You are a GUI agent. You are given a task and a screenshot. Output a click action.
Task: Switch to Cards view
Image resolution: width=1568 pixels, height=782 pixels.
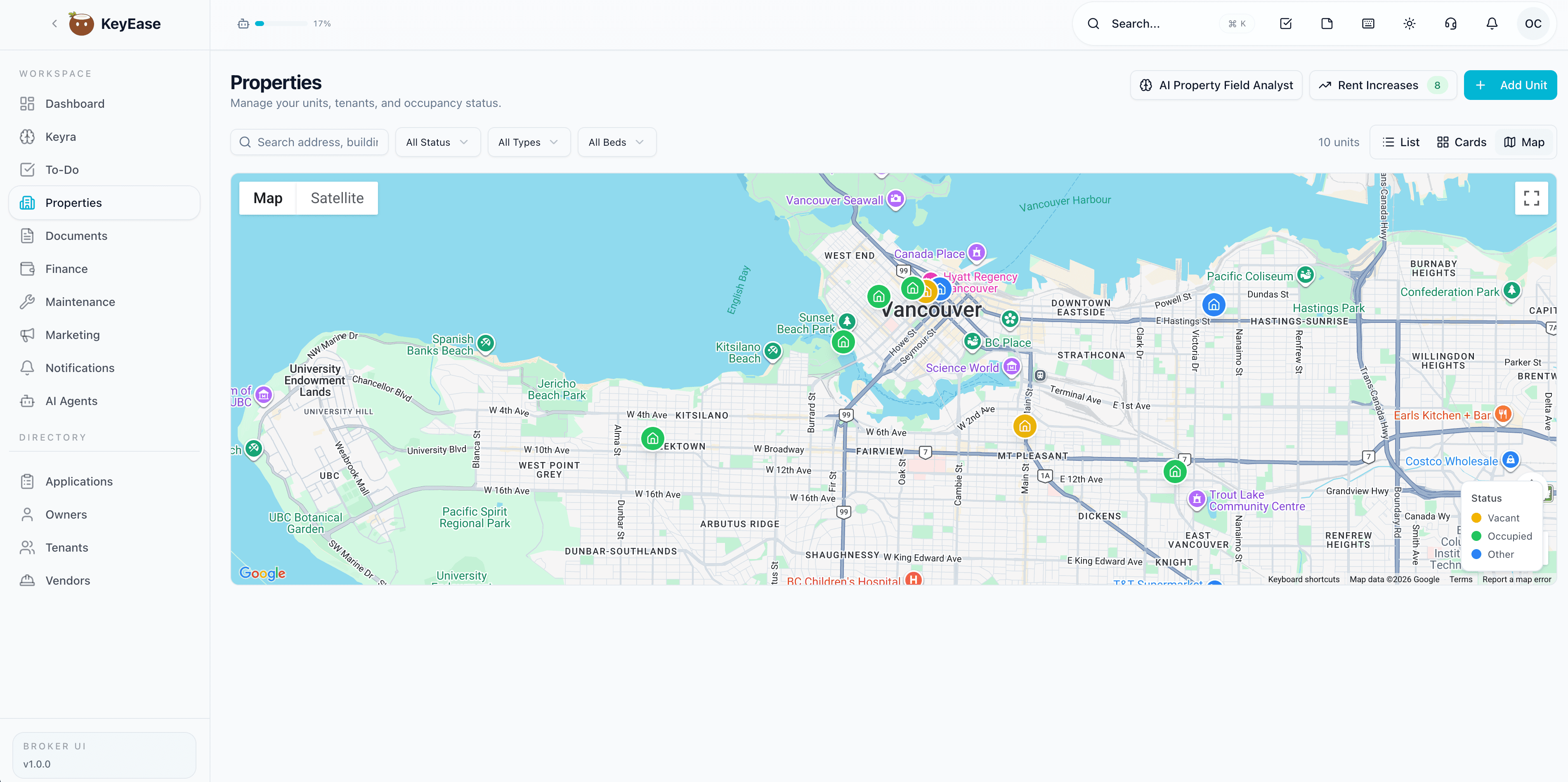click(x=1462, y=142)
